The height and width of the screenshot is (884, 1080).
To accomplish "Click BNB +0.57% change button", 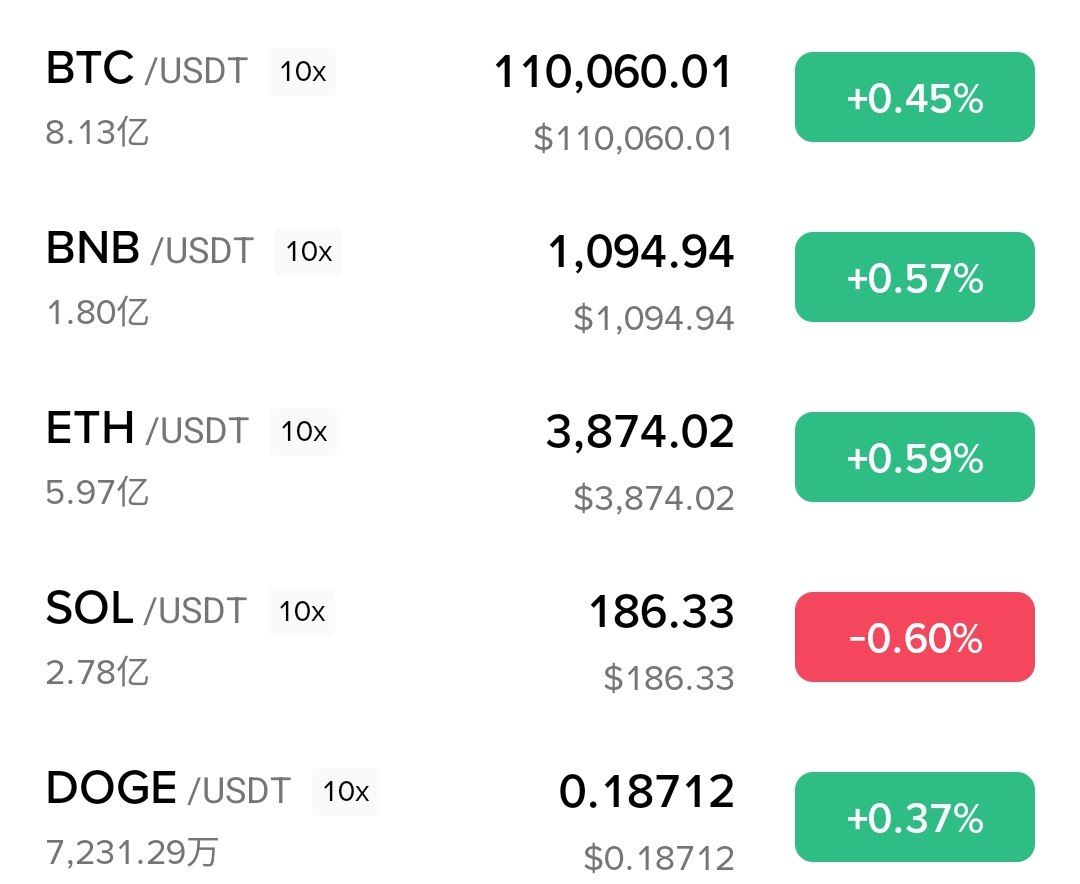I will [914, 278].
